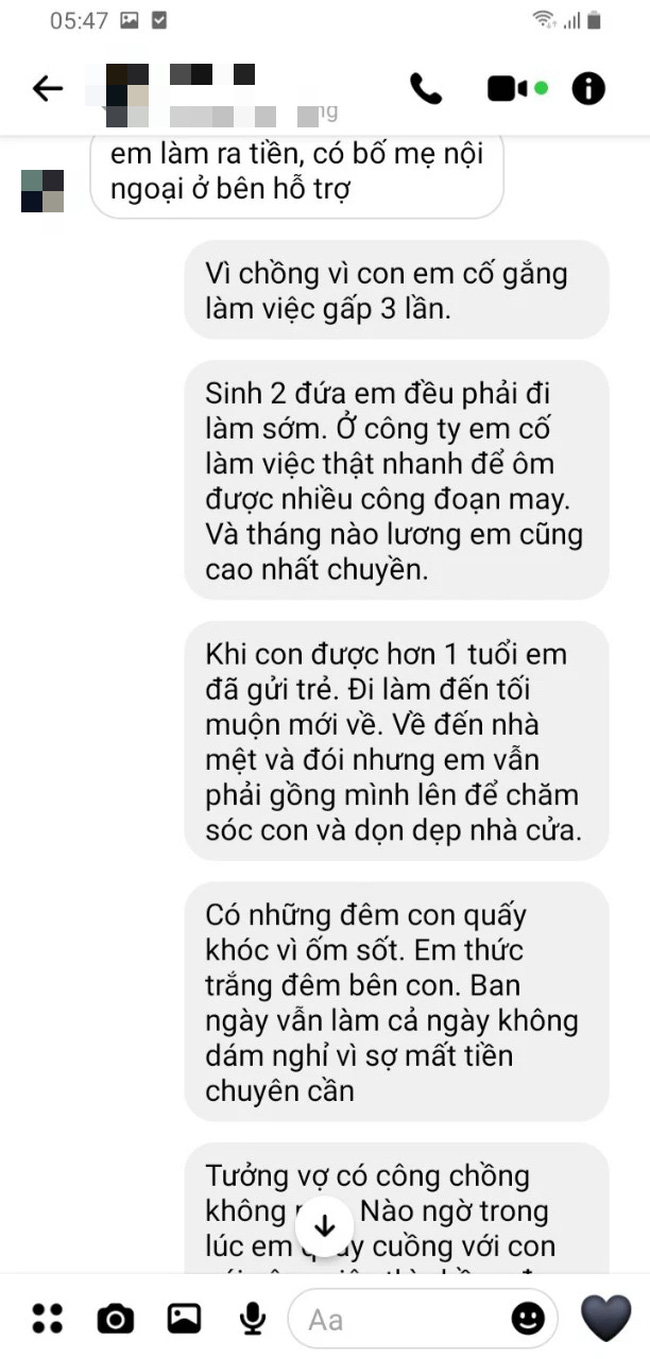The height and width of the screenshot is (1359, 650).
Task: Select message starting with 'Có những đêm con'
Action: point(396,1002)
